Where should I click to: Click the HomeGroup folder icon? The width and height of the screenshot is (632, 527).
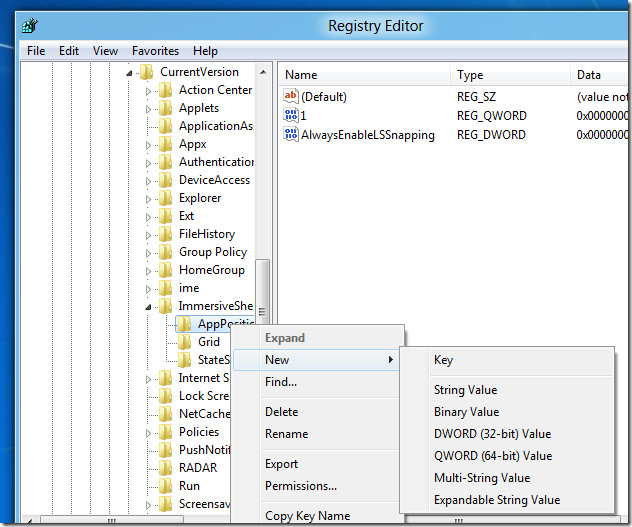pos(165,270)
